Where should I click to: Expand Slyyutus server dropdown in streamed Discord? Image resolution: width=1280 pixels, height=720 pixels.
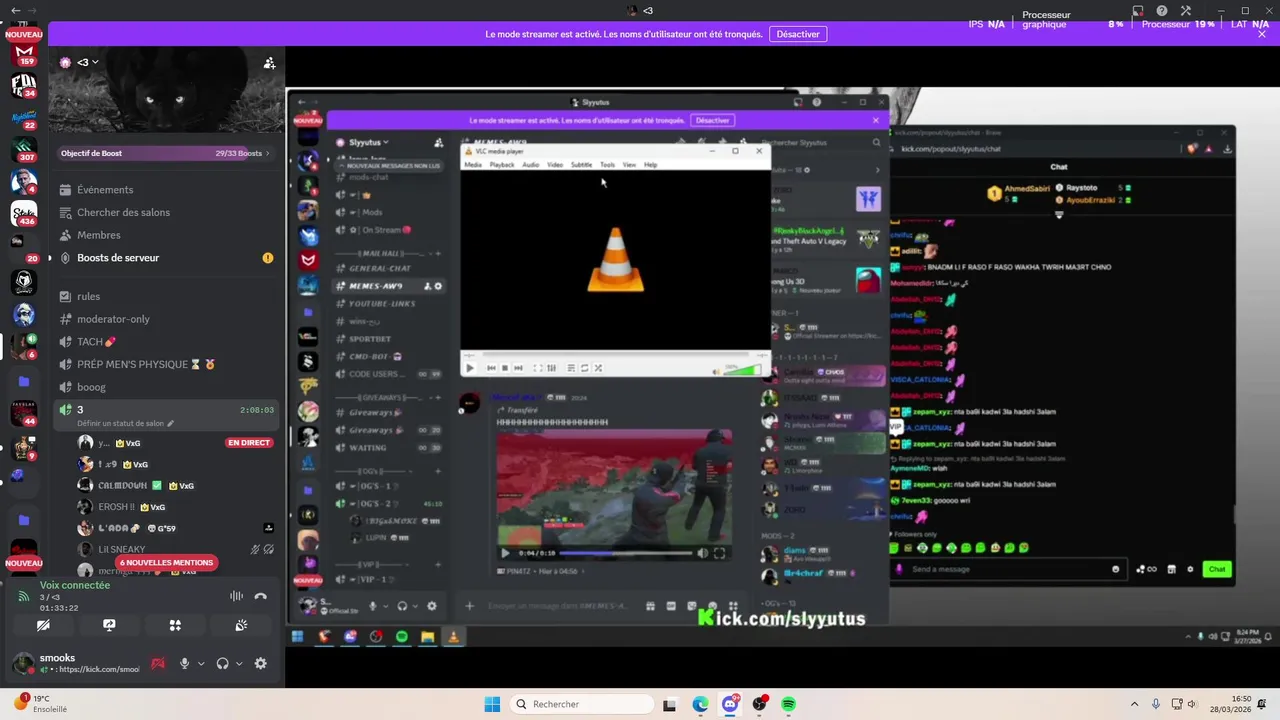(368, 142)
